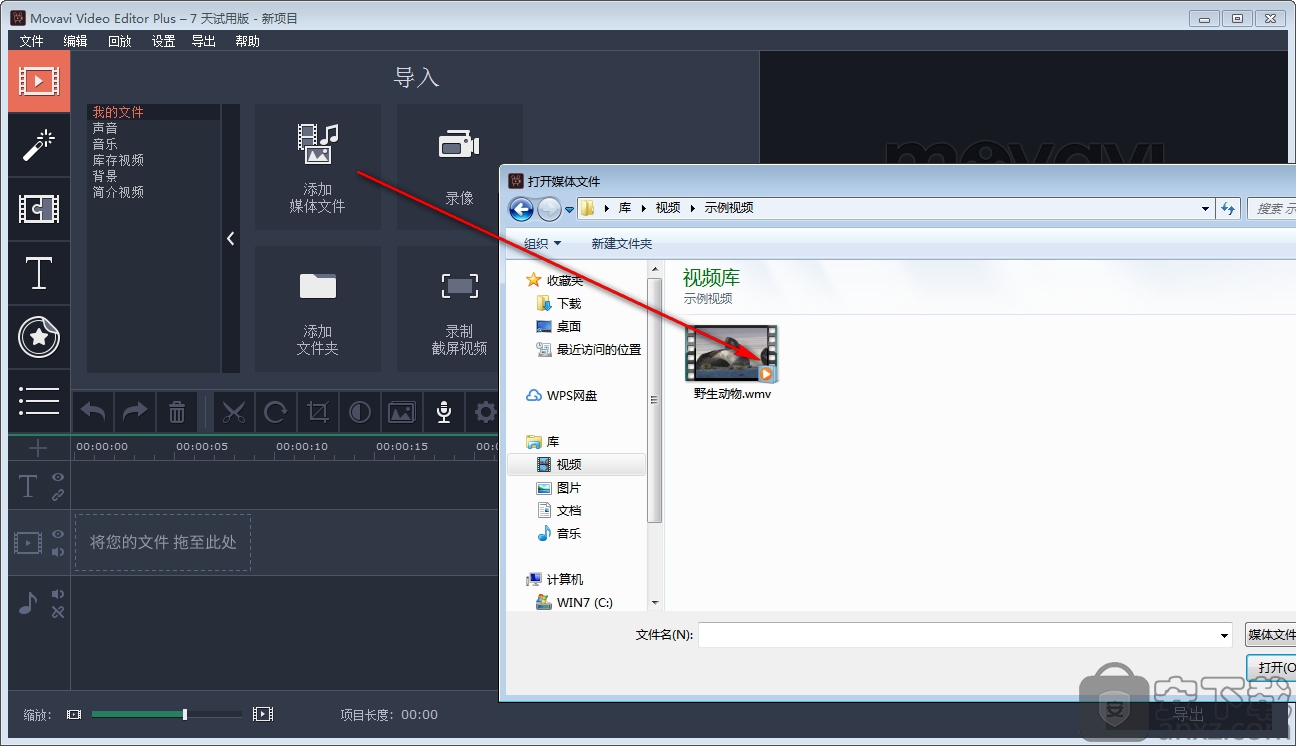The image size is (1296, 746).
Task: Expand address bar history dropdown
Action: pyautogui.click(x=1205, y=208)
